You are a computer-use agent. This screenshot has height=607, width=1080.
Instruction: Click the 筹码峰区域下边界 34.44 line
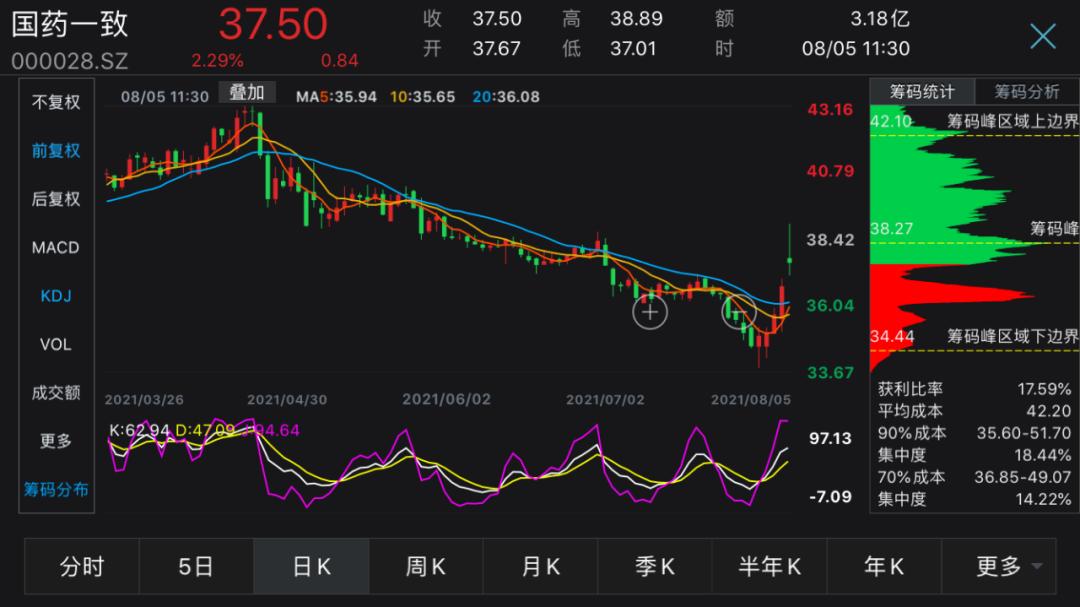point(975,350)
